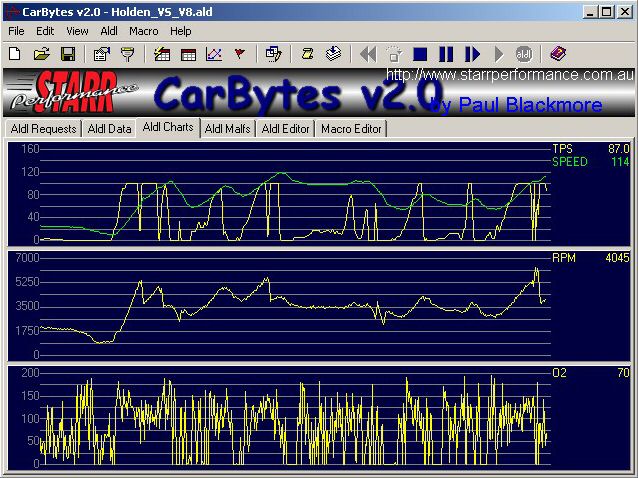Open the requests table icon with lightning bolt
The image size is (638, 478).
162,54
